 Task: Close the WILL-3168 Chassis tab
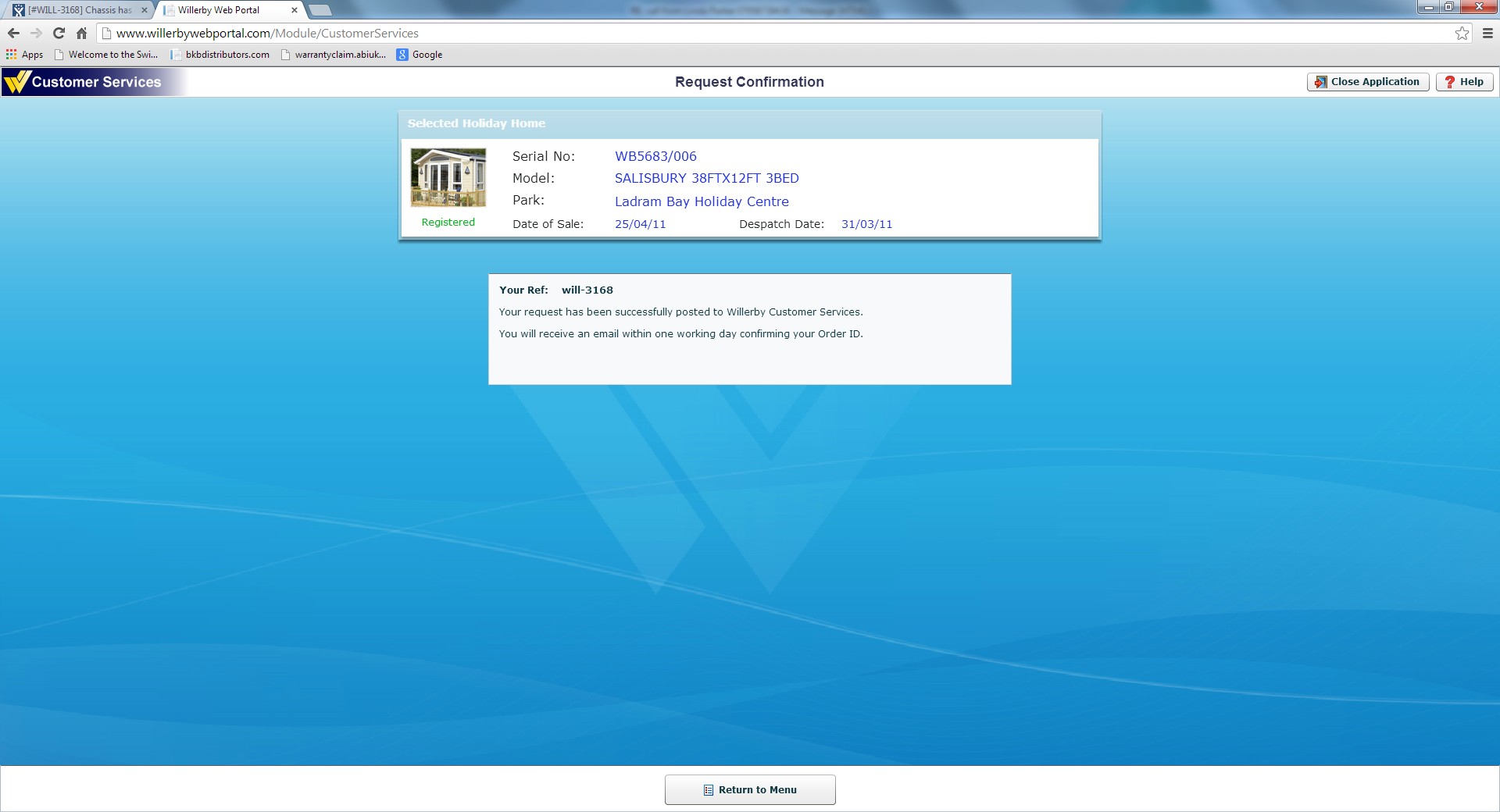pos(144,10)
